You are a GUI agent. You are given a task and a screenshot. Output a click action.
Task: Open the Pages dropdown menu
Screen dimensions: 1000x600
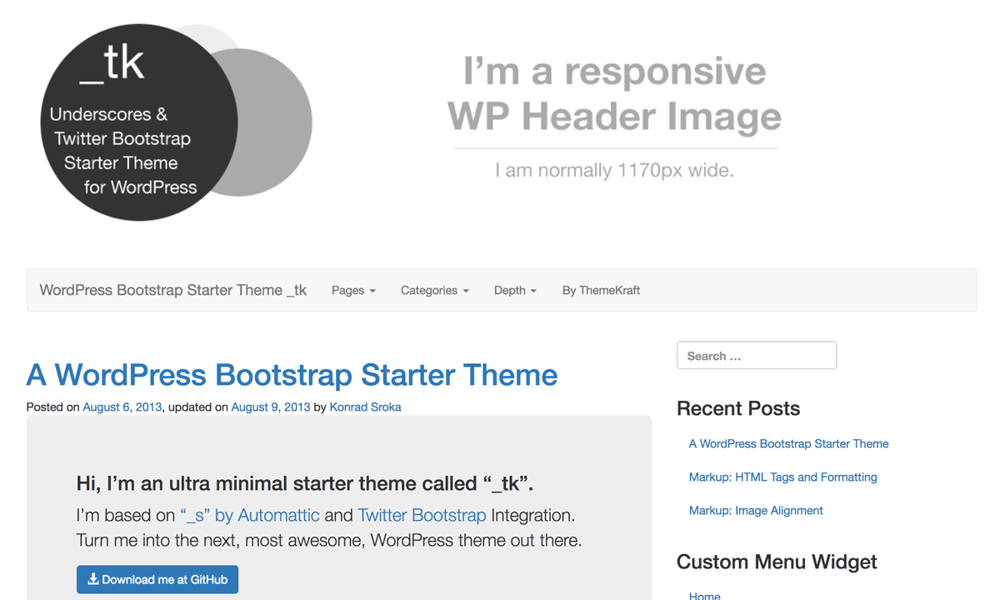(x=353, y=291)
